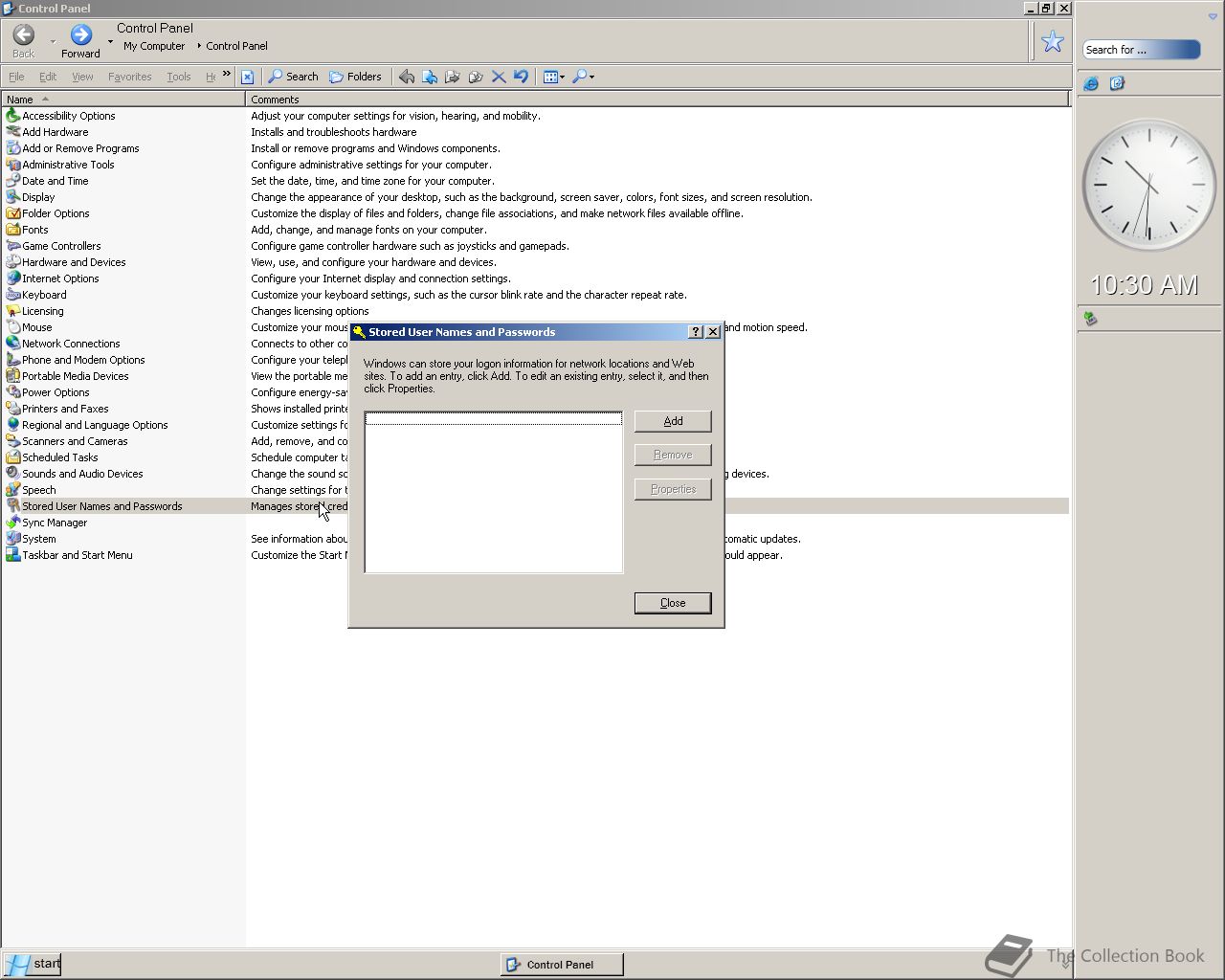Click the Delete X toolbar icon

[x=499, y=77]
